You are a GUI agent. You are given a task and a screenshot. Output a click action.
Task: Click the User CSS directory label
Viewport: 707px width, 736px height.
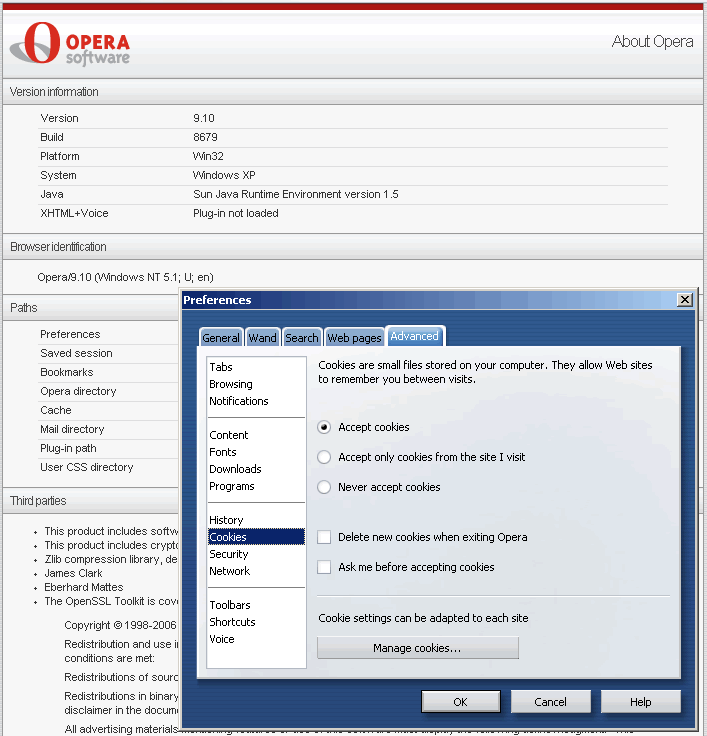87,467
